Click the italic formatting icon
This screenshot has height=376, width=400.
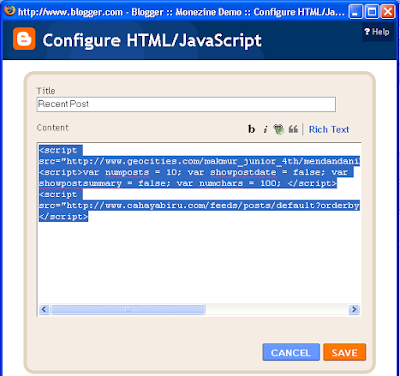click(x=265, y=129)
